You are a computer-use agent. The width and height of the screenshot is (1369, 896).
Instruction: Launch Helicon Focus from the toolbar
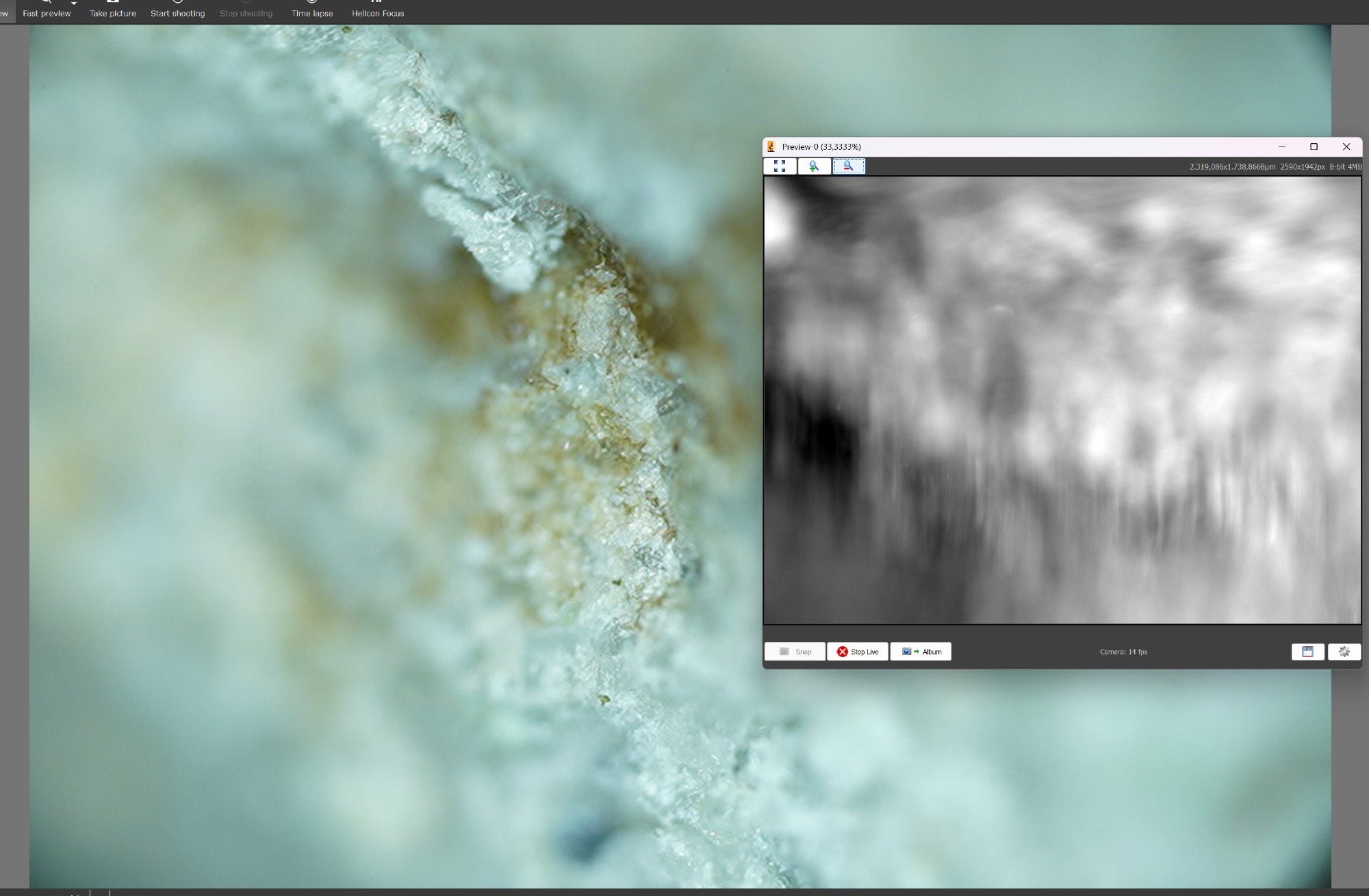point(378,13)
